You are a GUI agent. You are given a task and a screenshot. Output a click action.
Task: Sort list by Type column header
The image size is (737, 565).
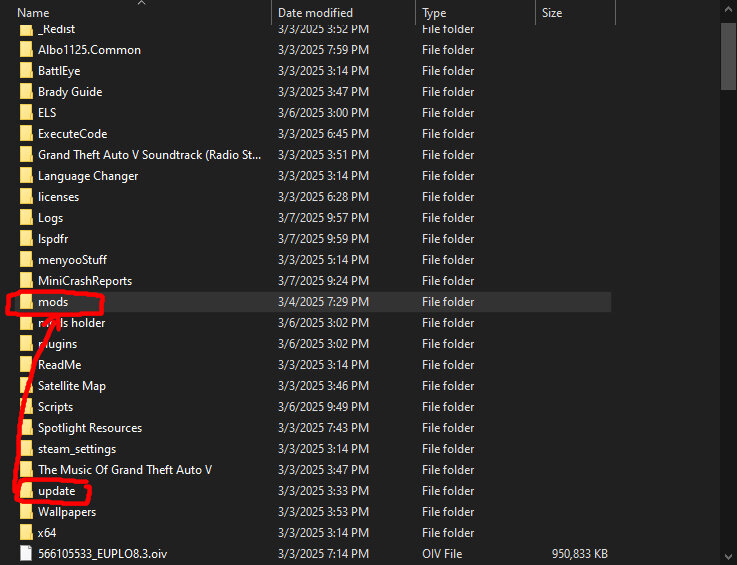(x=434, y=13)
